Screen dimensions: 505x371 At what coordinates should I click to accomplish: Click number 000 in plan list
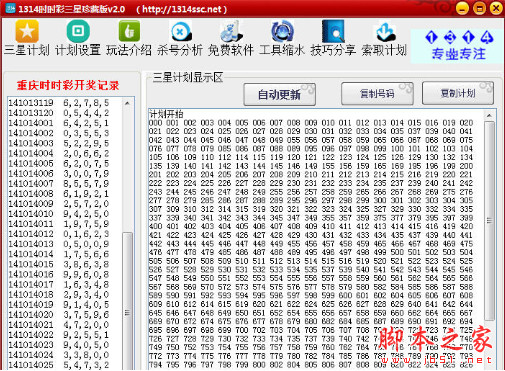(155, 123)
